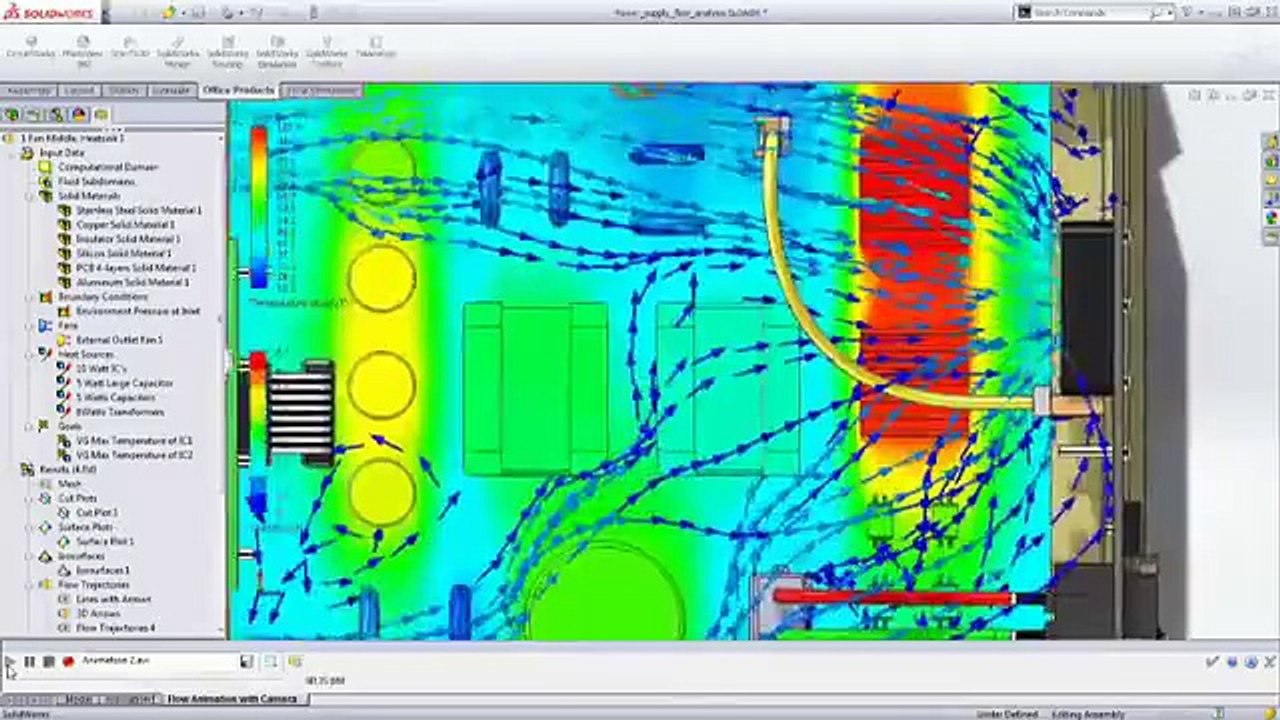Click the Fans node icon
1280x720 pixels.
[45, 326]
